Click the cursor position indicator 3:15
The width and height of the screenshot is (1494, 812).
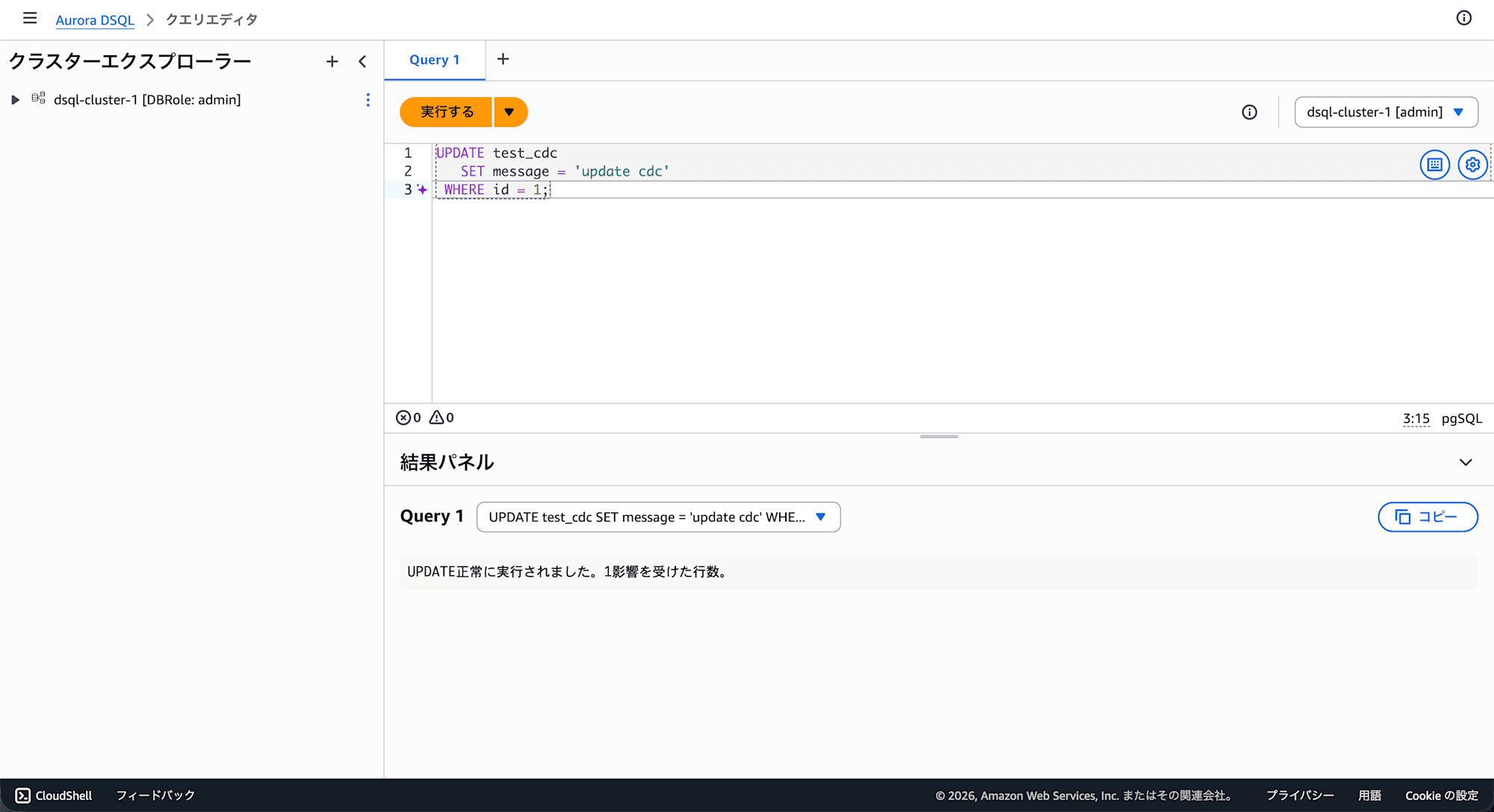(1416, 418)
